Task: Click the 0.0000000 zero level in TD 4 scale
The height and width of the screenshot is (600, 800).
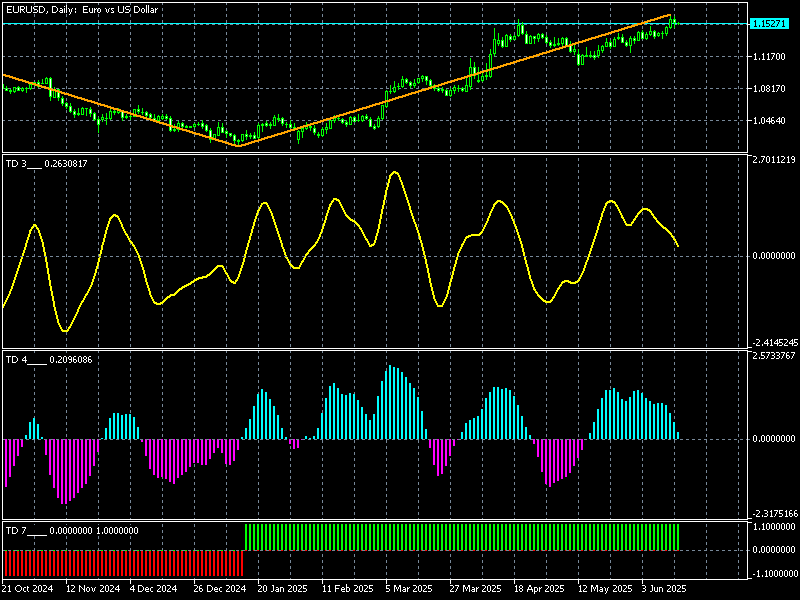Action: click(x=774, y=439)
